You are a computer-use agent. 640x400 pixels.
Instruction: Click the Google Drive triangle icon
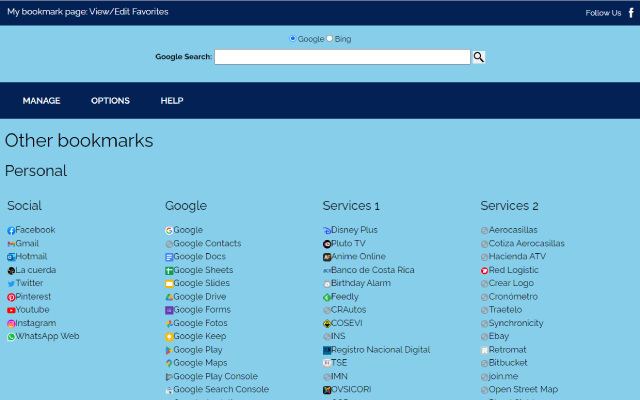[x=169, y=297]
